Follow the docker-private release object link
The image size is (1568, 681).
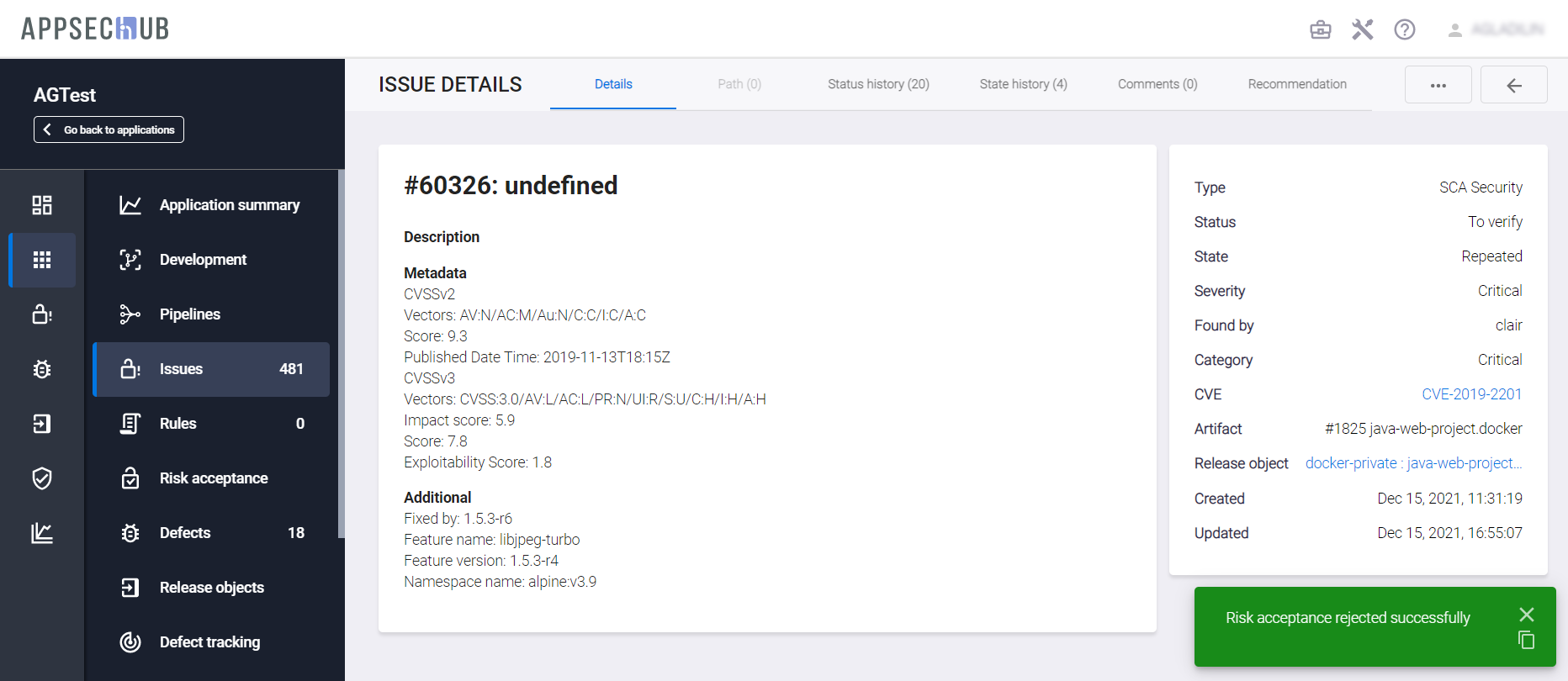pyautogui.click(x=1413, y=463)
